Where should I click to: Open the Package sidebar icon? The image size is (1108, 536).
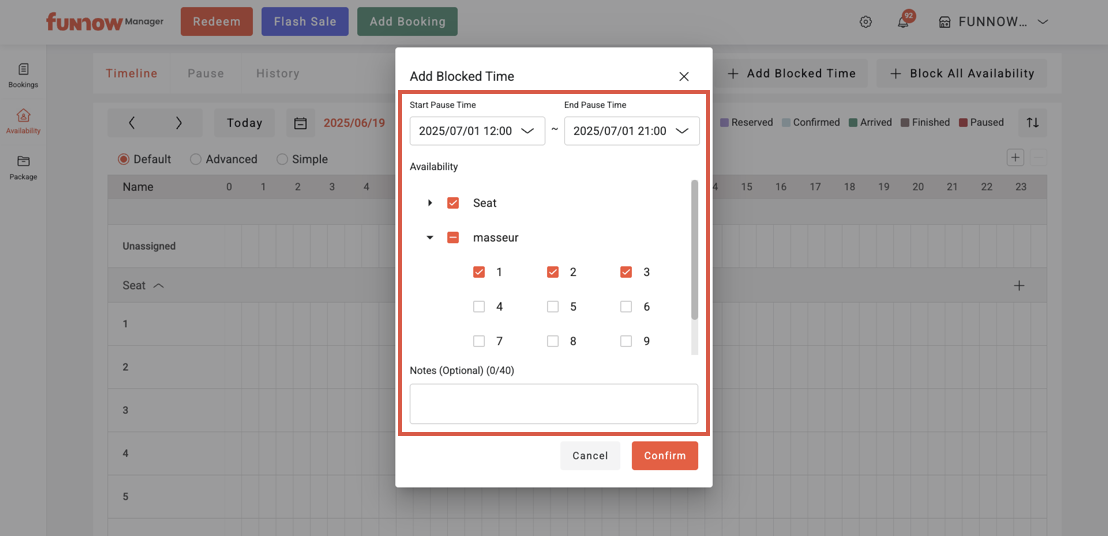pos(23,166)
